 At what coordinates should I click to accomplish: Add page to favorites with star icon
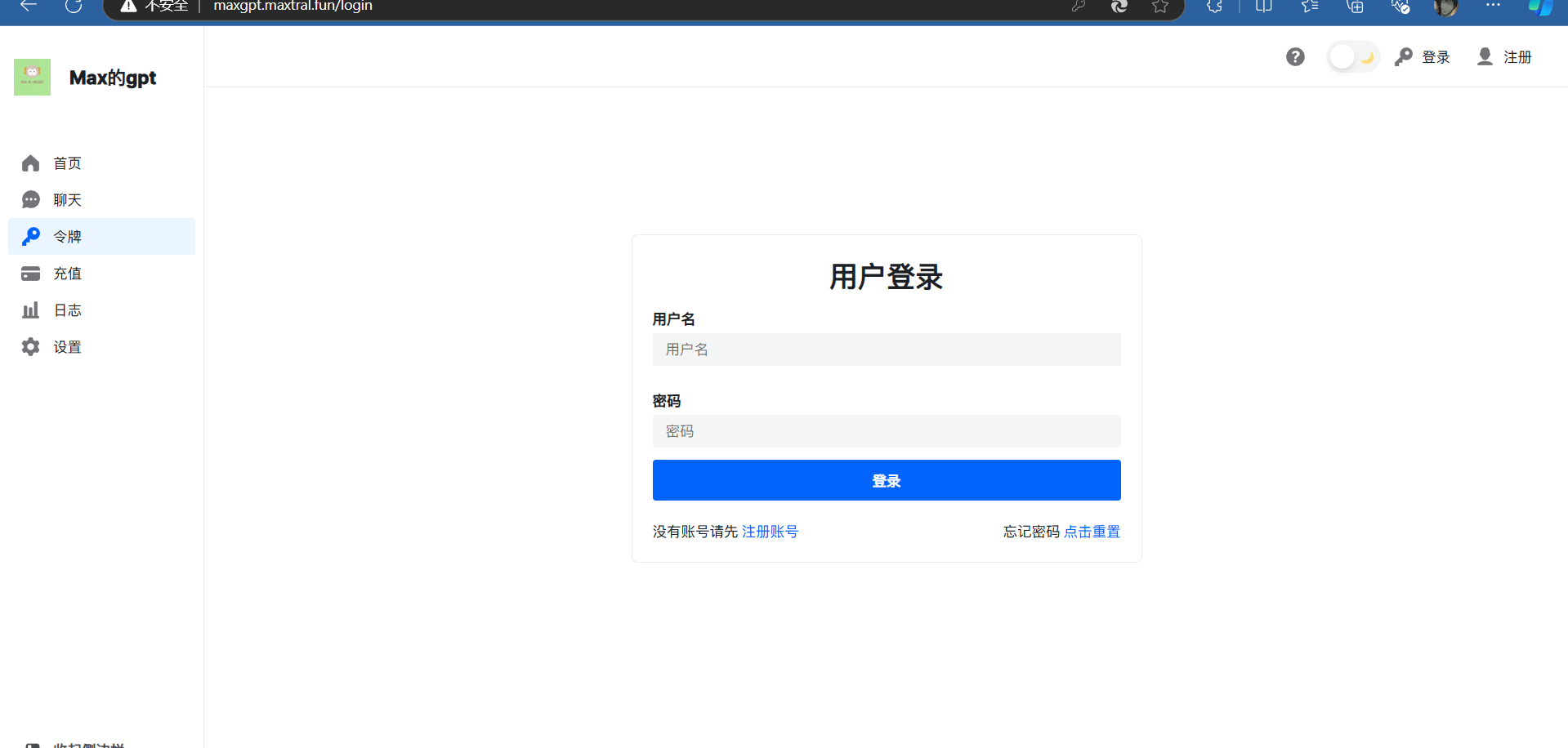coord(1160,6)
